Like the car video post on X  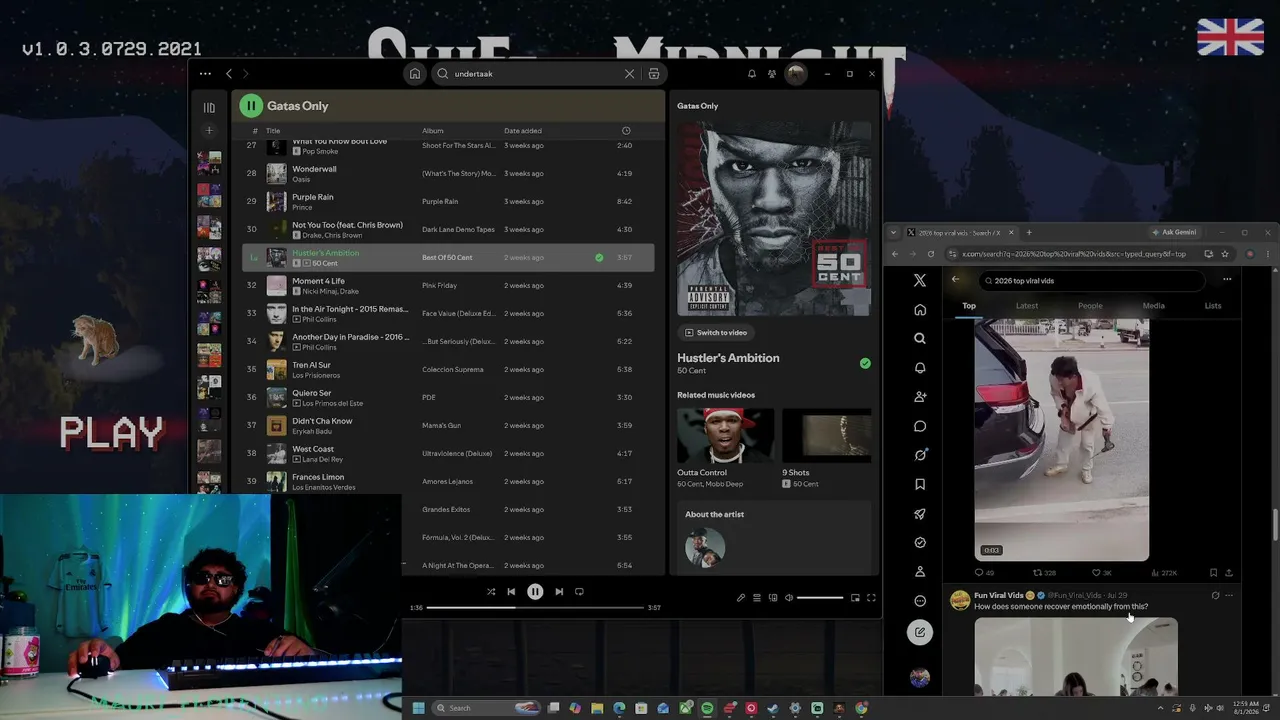point(1096,573)
